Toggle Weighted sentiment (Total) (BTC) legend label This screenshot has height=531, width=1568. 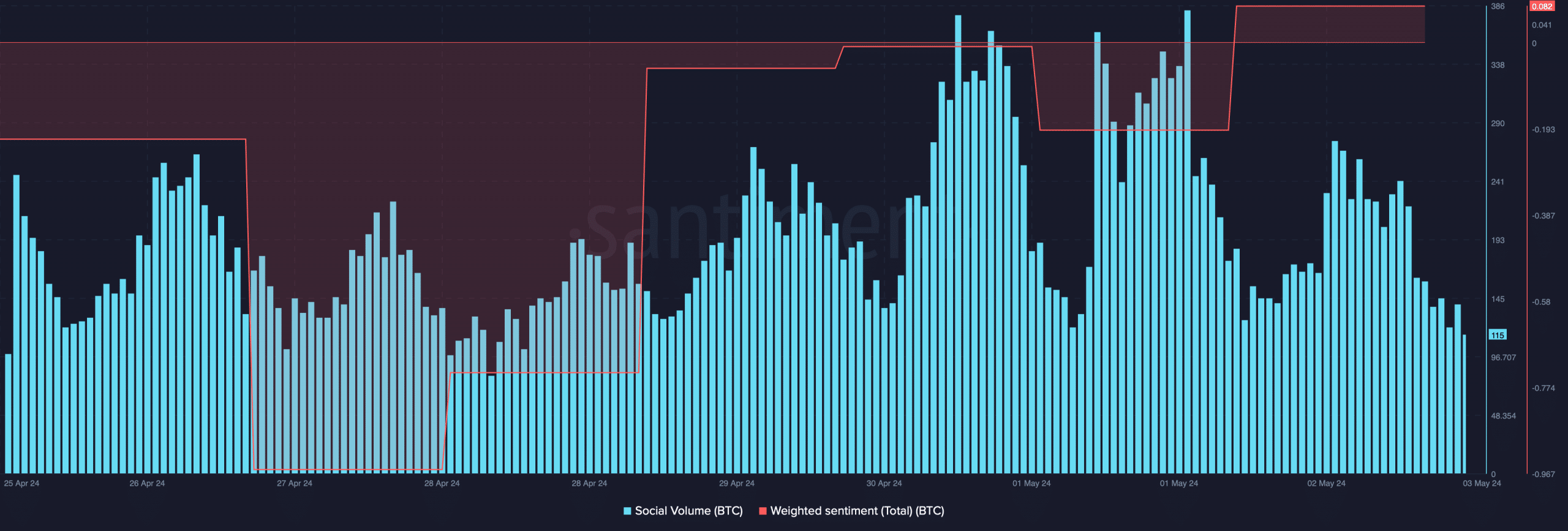tap(857, 511)
